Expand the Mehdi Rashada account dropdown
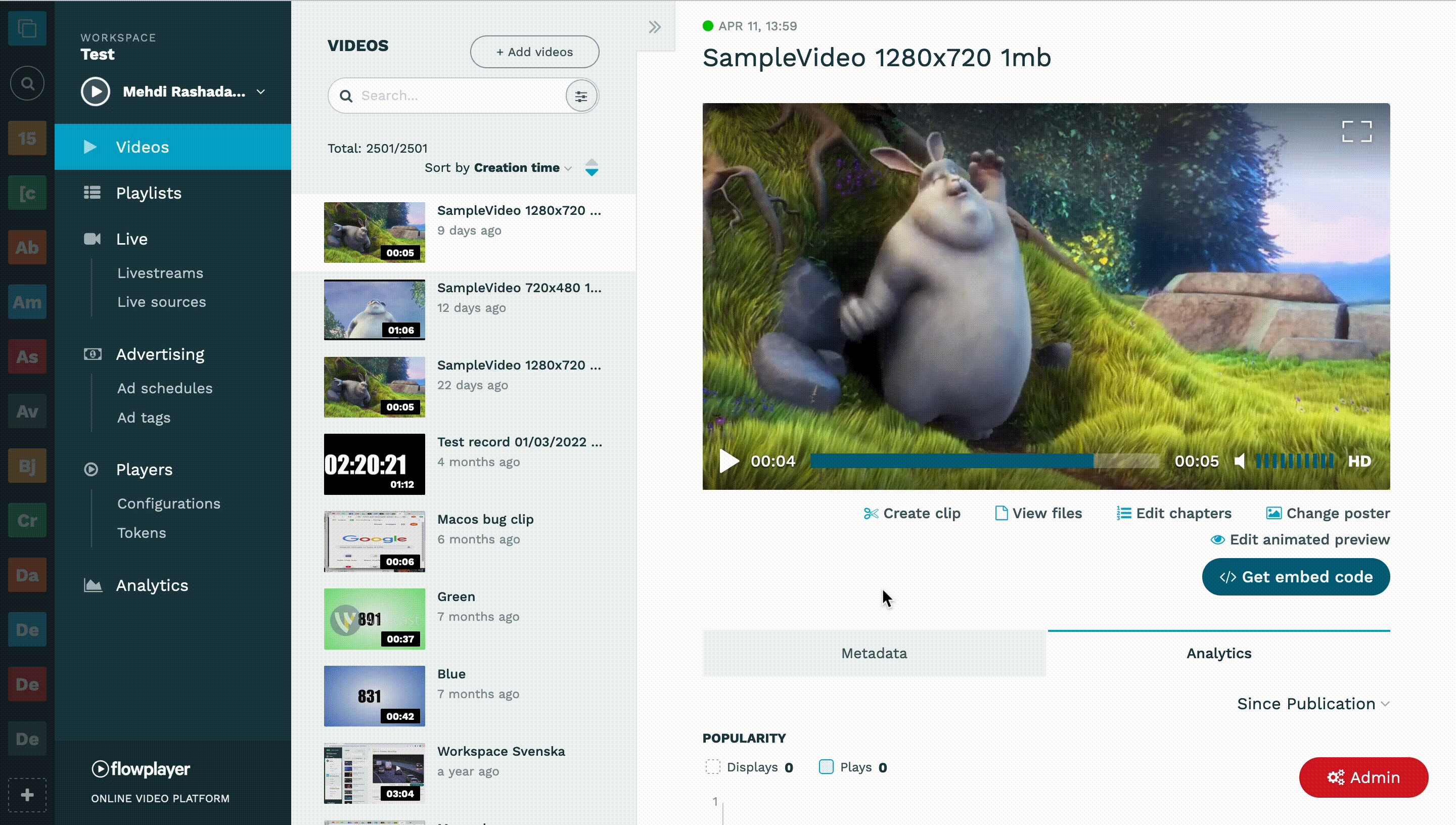Screen dimensions: 1456x825 pos(260,92)
